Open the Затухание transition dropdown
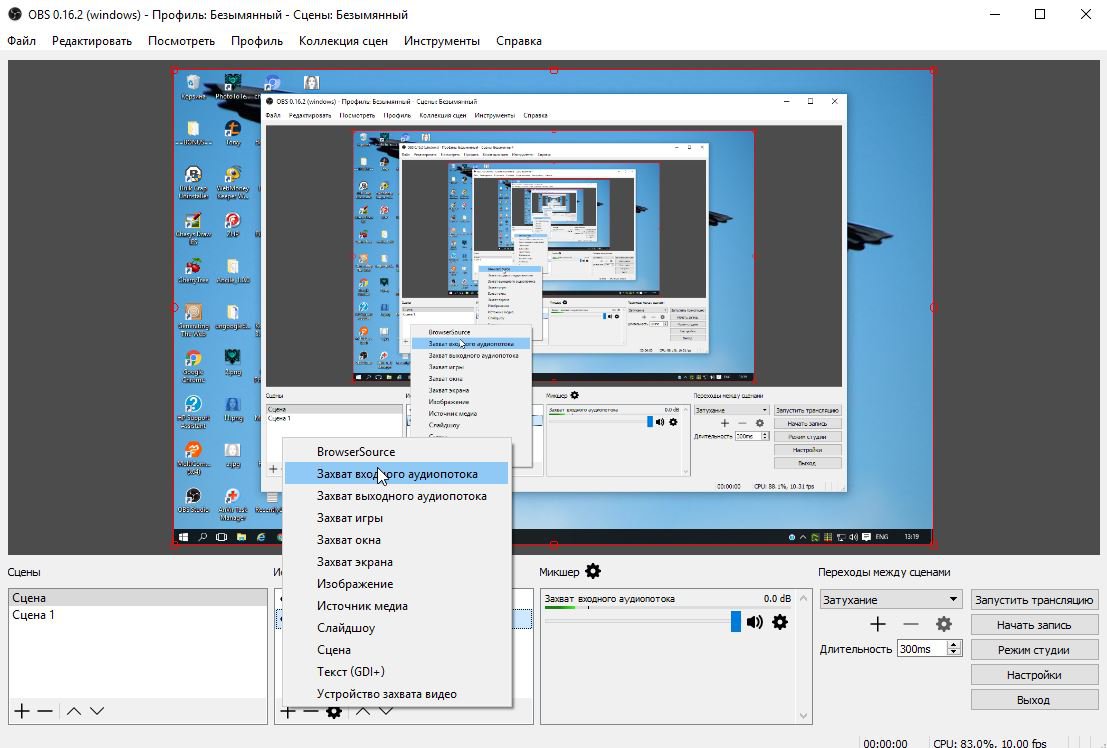 point(892,600)
